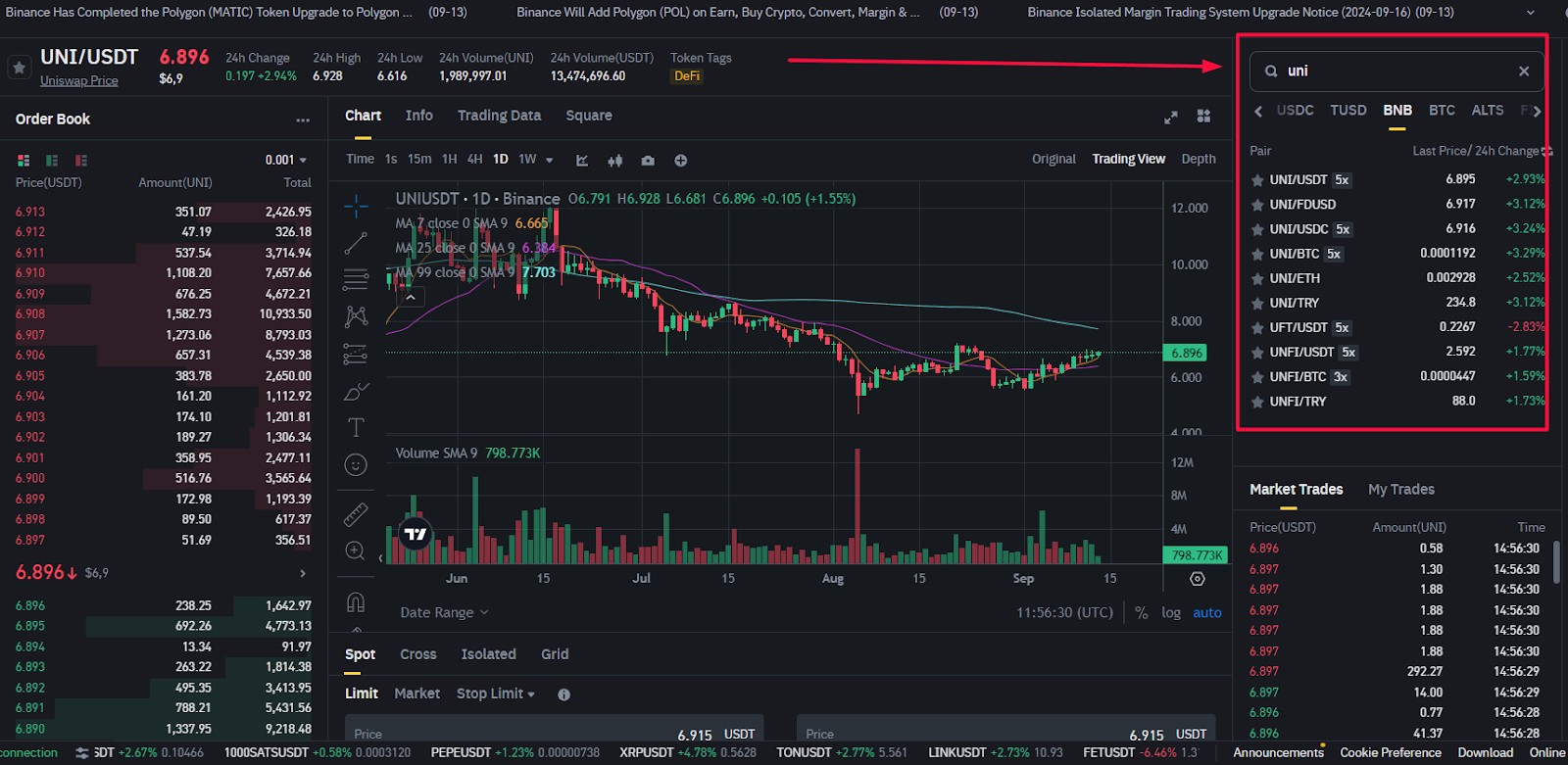
Task: Show only sell orders view
Action: click(x=81, y=160)
